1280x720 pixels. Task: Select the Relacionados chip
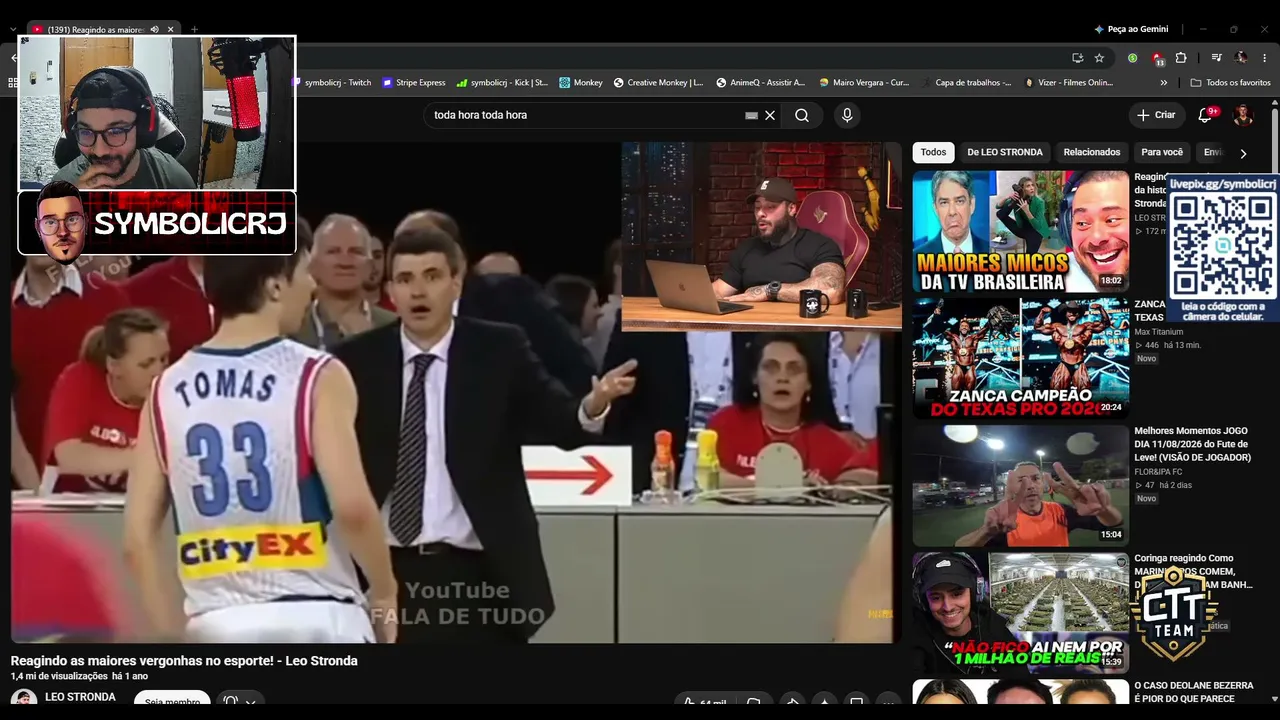pyautogui.click(x=1092, y=152)
